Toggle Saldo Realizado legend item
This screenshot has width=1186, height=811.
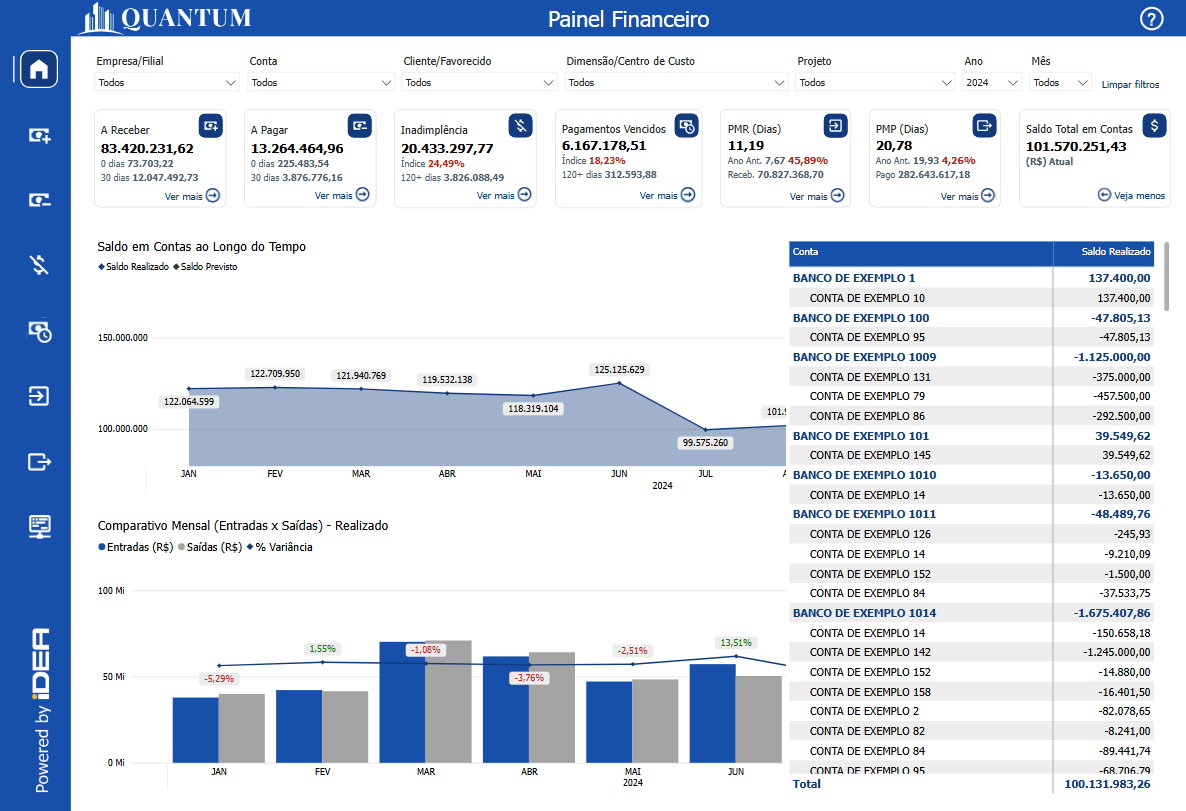pyautogui.click(x=134, y=267)
